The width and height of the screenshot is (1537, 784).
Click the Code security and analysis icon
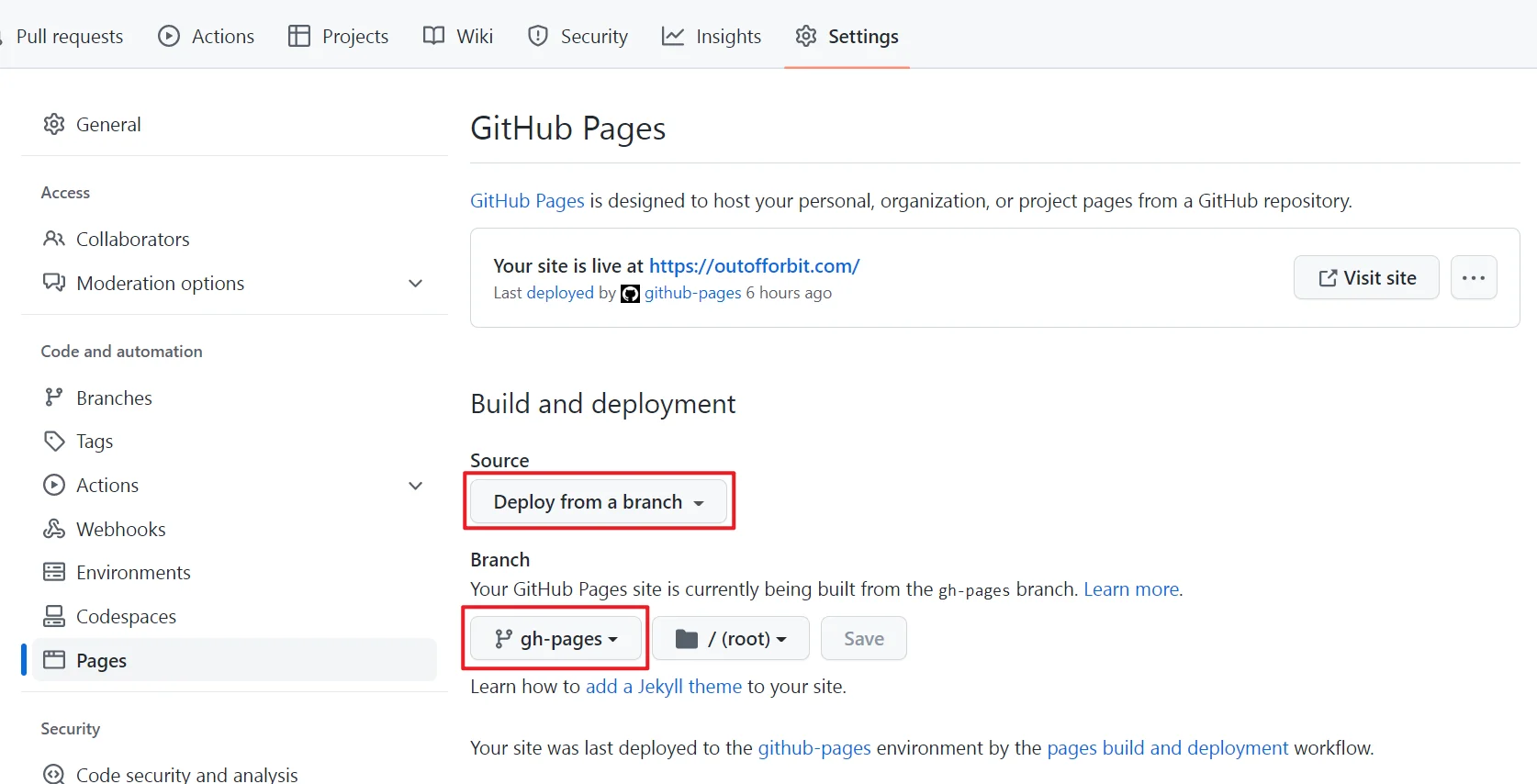pos(54,774)
